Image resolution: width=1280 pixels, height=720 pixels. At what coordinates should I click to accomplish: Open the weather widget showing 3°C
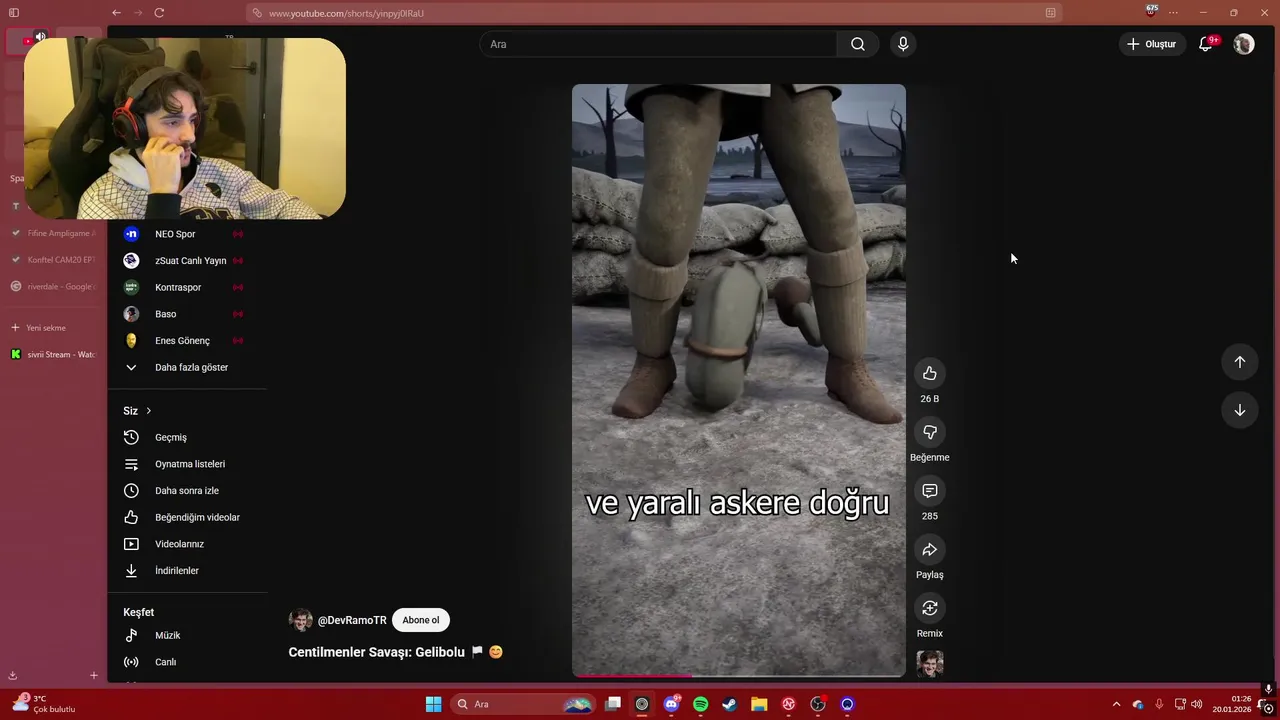[x=45, y=704]
